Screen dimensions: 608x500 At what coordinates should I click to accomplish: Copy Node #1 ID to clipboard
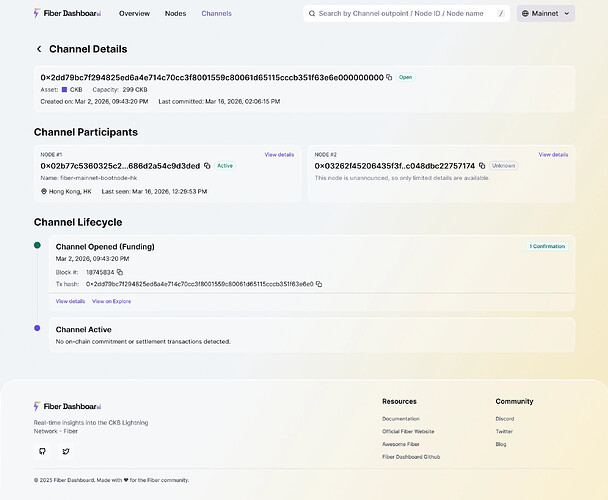pos(207,166)
